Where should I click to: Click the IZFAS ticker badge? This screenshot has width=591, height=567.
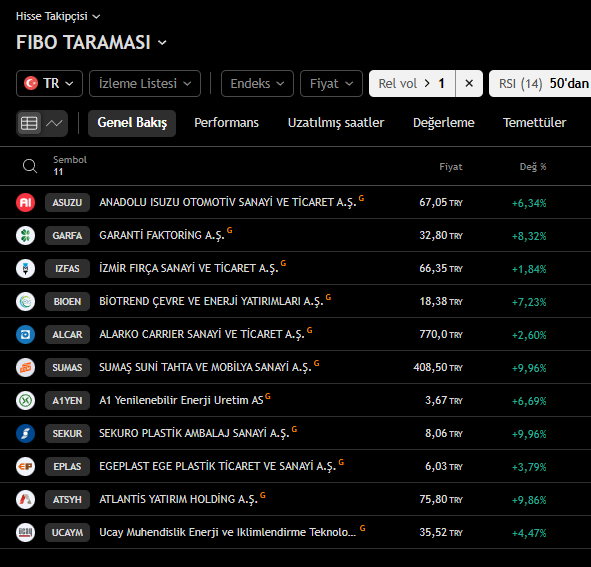(x=67, y=268)
